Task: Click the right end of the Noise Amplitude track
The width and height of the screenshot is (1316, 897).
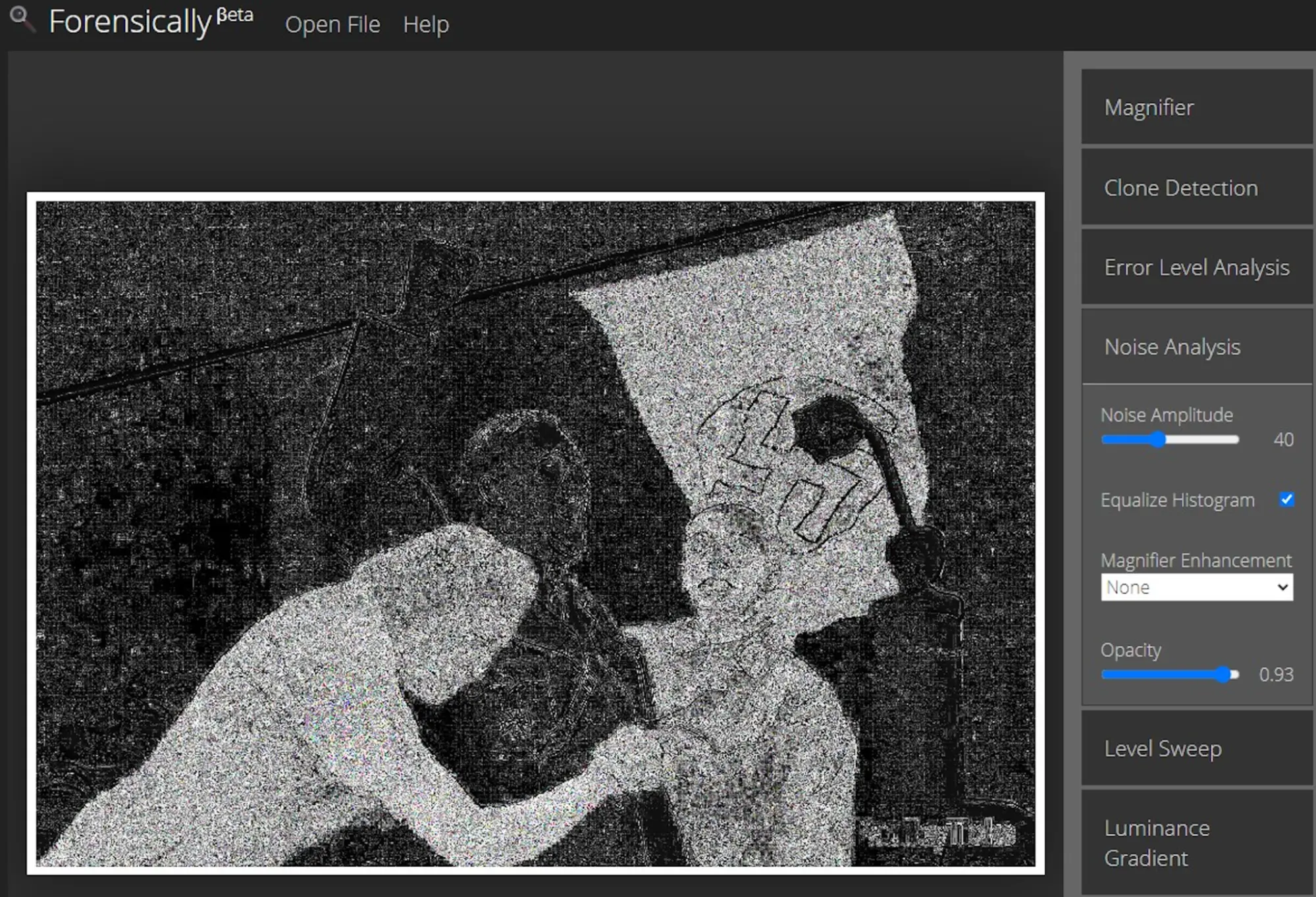Action: (x=1236, y=440)
